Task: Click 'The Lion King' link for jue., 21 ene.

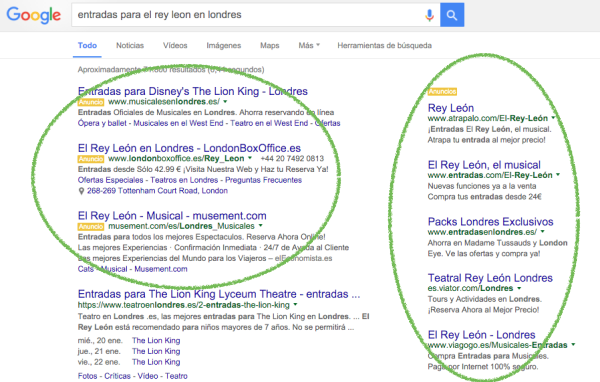Action: pos(156,351)
